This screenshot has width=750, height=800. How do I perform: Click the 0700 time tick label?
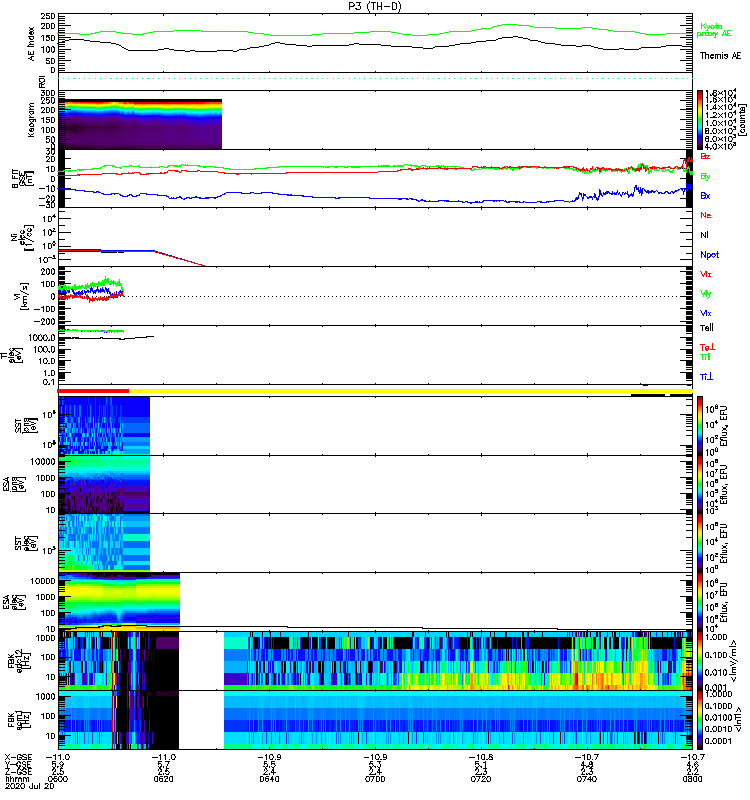375,779
